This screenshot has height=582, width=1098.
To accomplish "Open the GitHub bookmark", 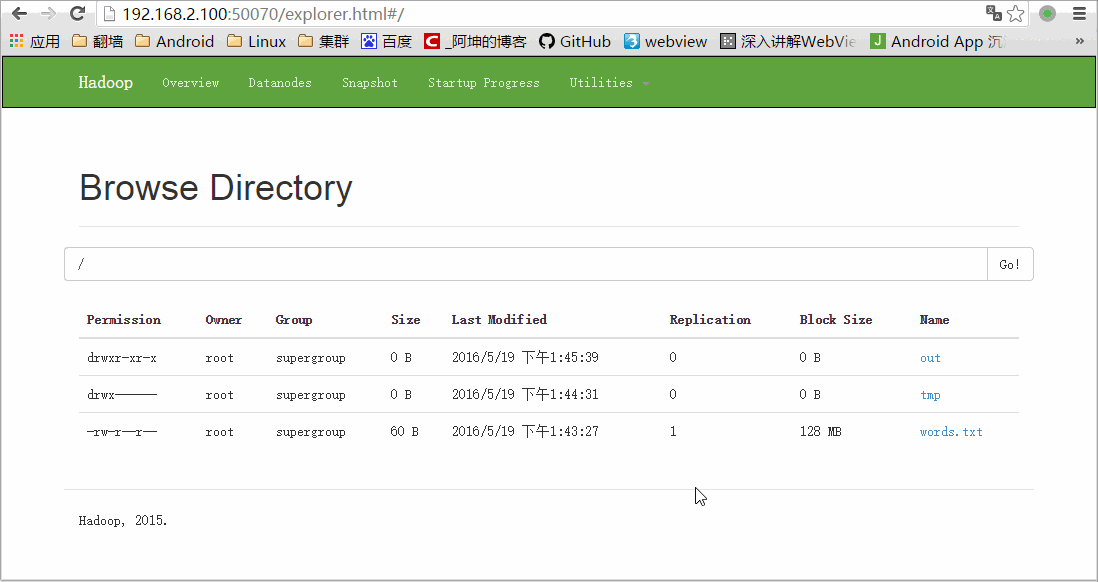I will 575,41.
